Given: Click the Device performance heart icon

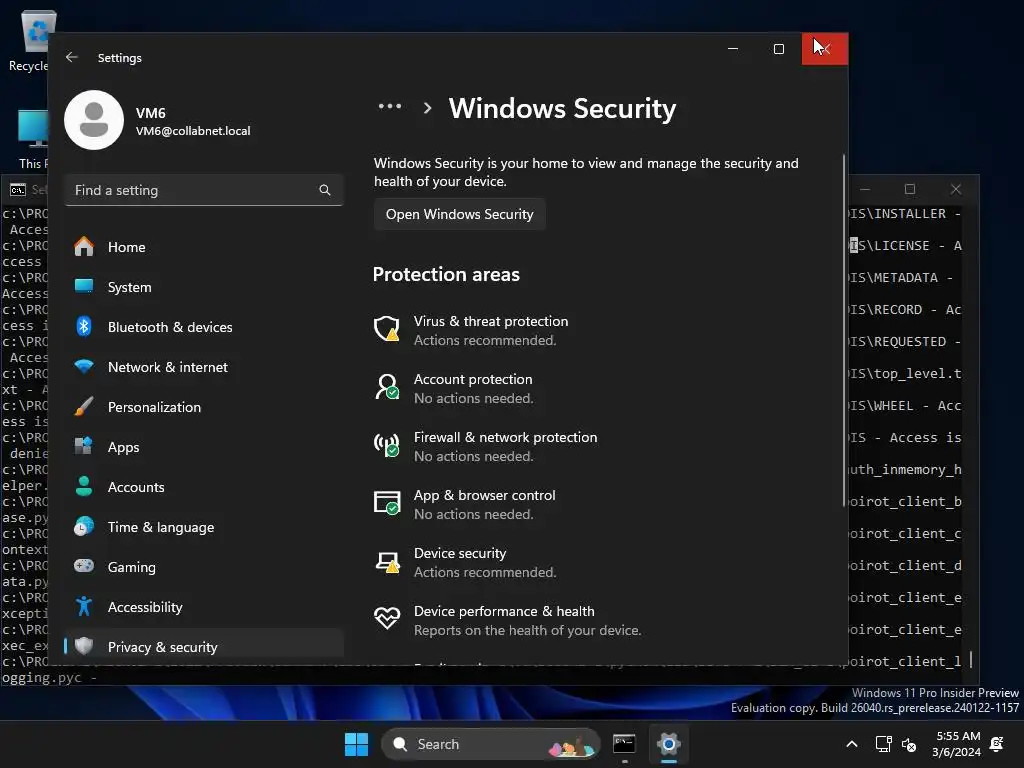Looking at the screenshot, I should [x=387, y=618].
